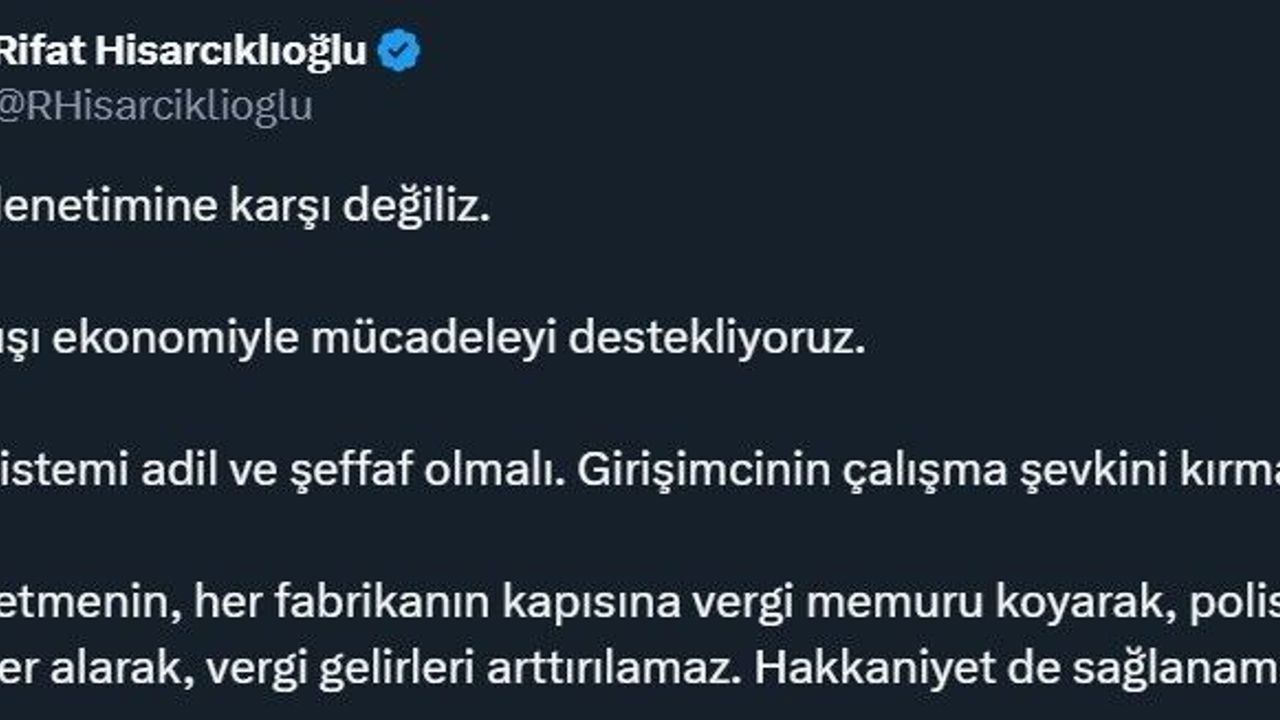
Task: Click the blue verified badge
Action: coord(399,51)
